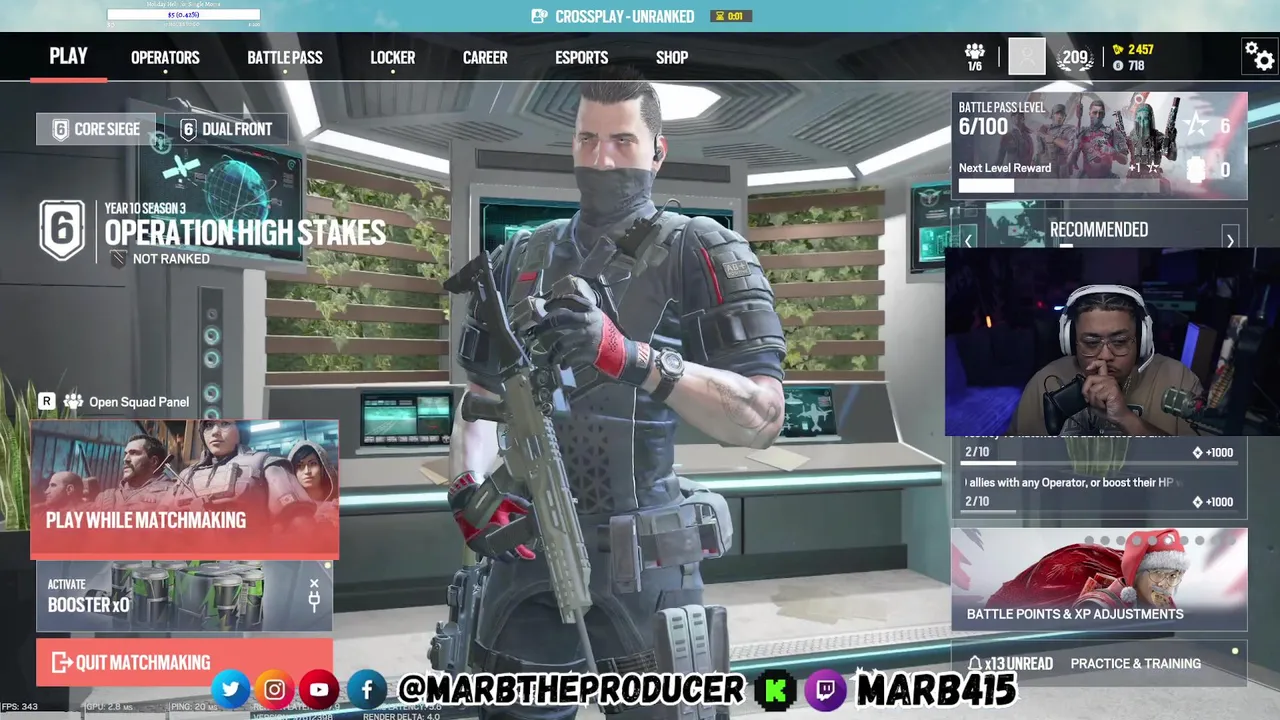This screenshot has width=1280, height=720.
Task: Open the player level 209 badge
Action: pos(1076,58)
